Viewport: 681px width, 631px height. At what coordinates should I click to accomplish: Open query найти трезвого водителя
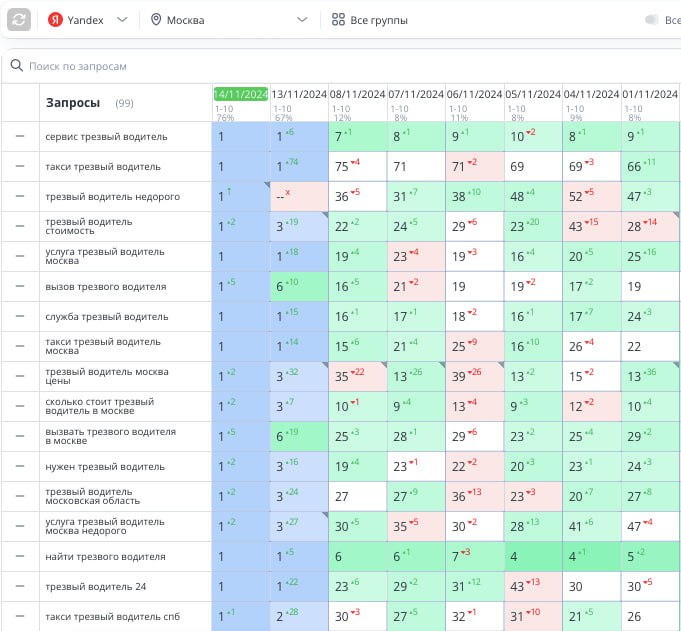(x=105, y=556)
